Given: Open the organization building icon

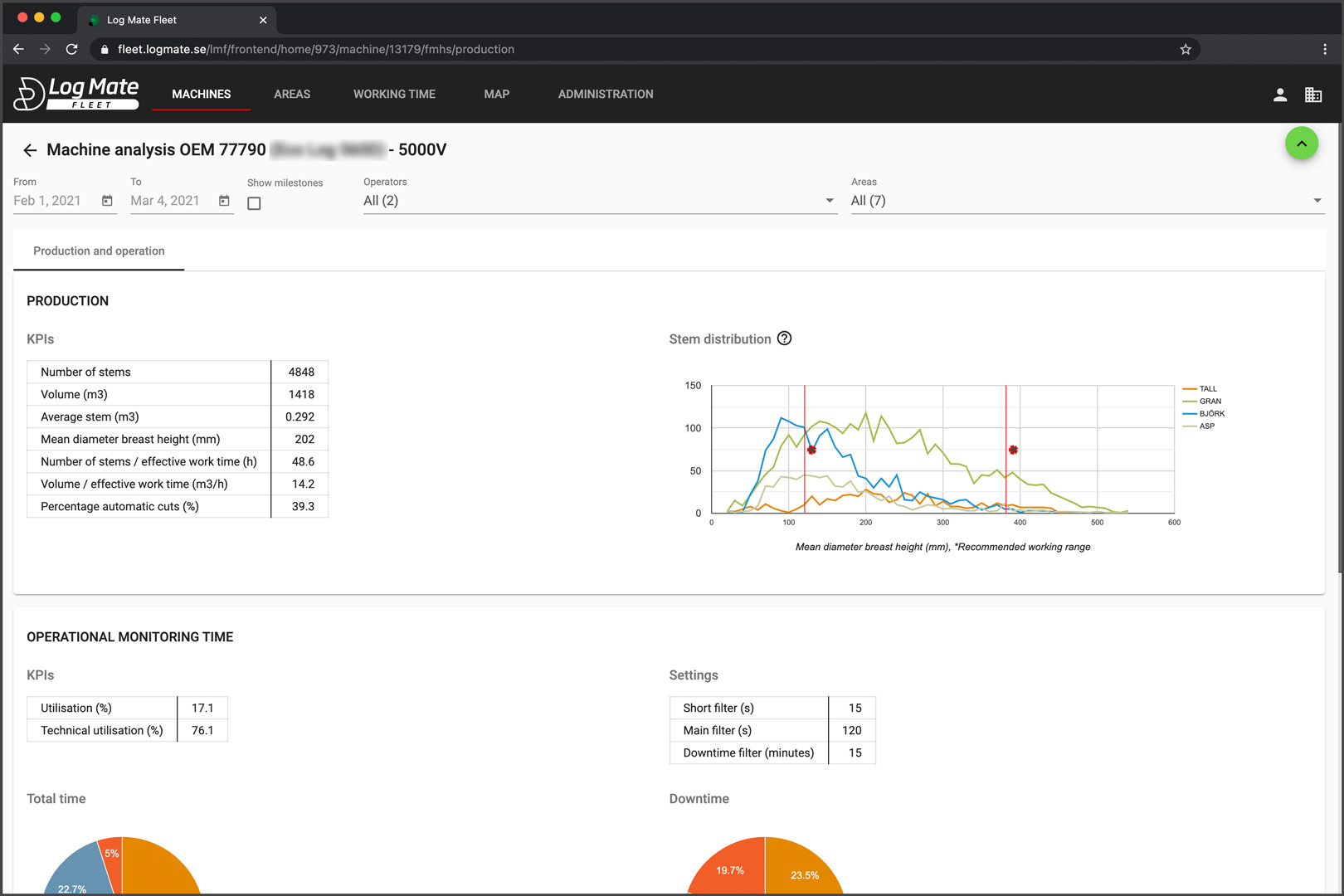Looking at the screenshot, I should 1313,95.
